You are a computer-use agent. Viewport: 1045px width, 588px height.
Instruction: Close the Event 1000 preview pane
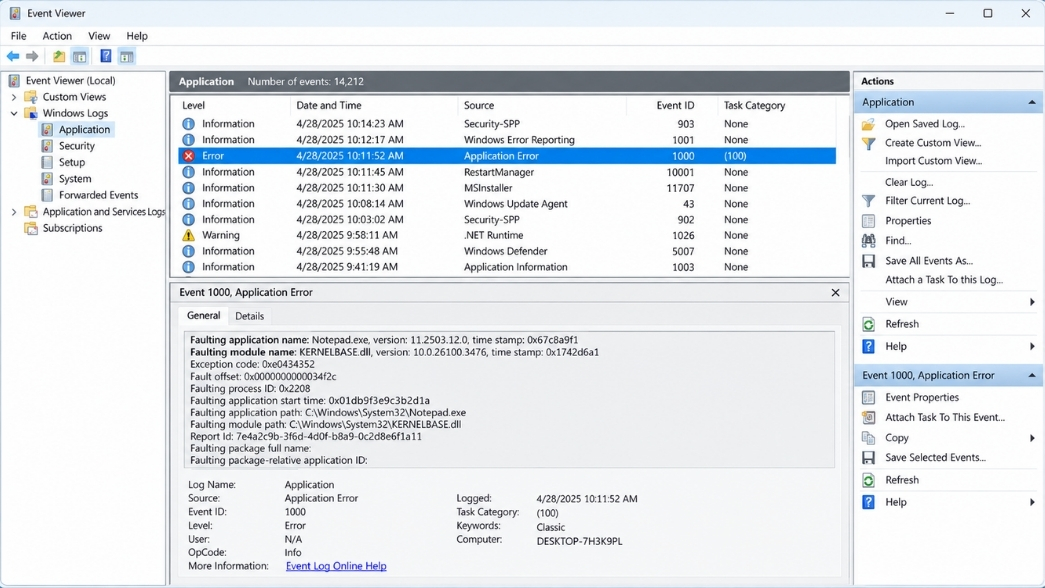(835, 293)
